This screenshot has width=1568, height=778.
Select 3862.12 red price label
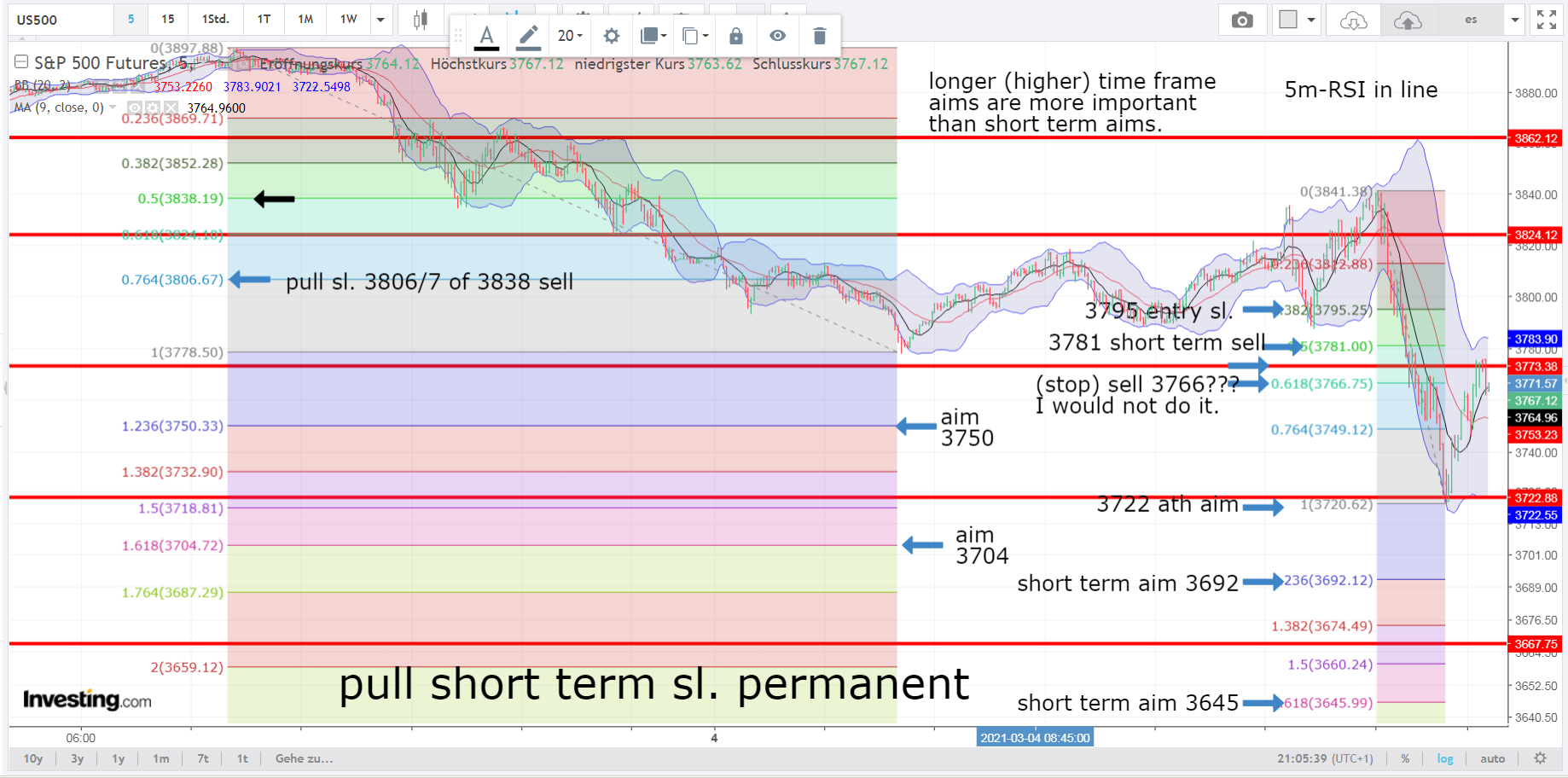click(1536, 138)
